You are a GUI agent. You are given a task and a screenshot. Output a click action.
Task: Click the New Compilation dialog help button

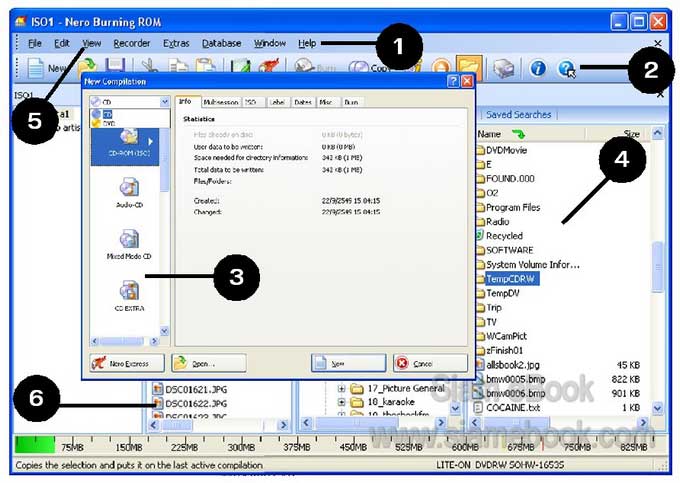click(x=453, y=81)
